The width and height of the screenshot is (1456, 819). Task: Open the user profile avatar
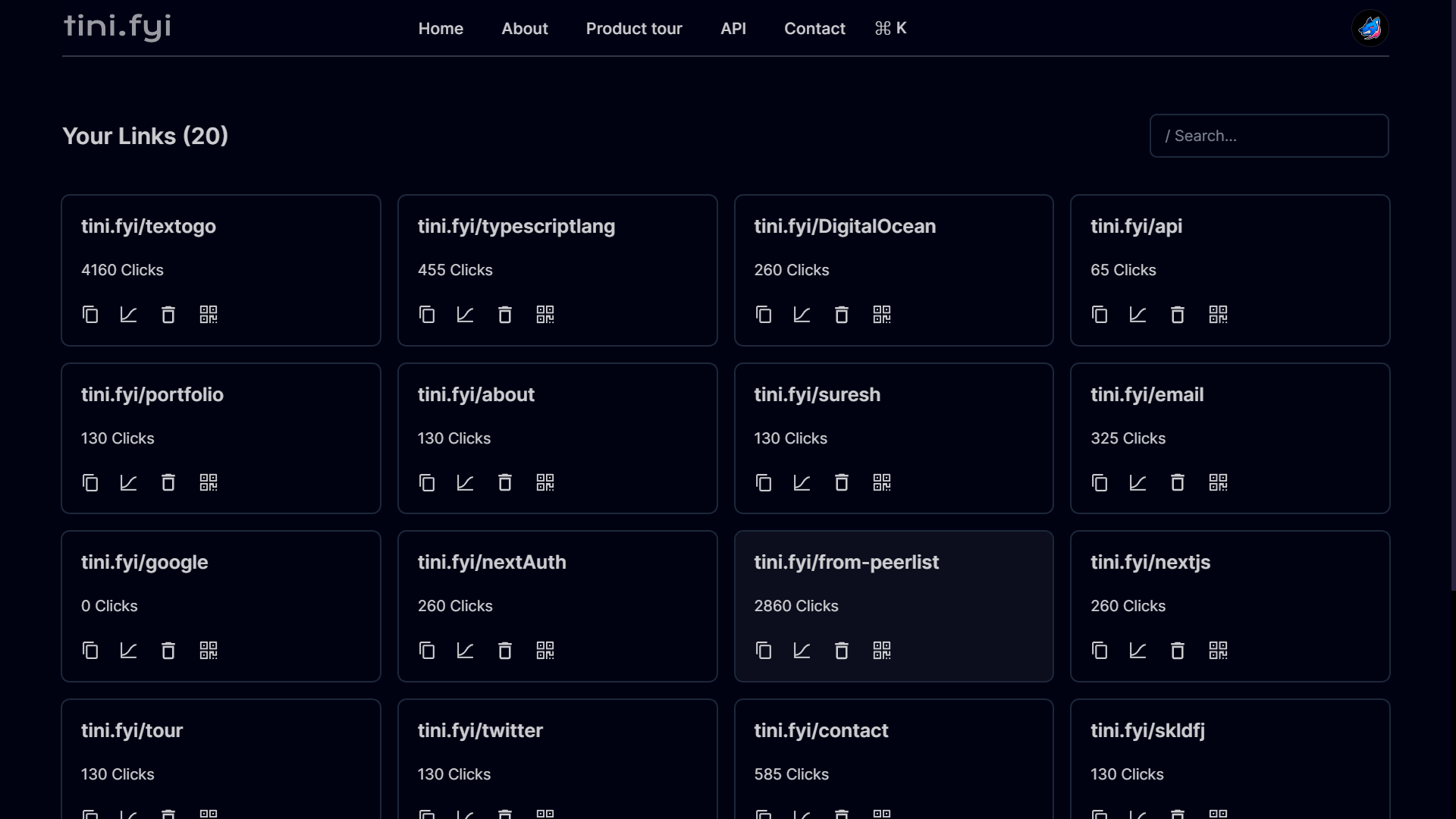1370,29
